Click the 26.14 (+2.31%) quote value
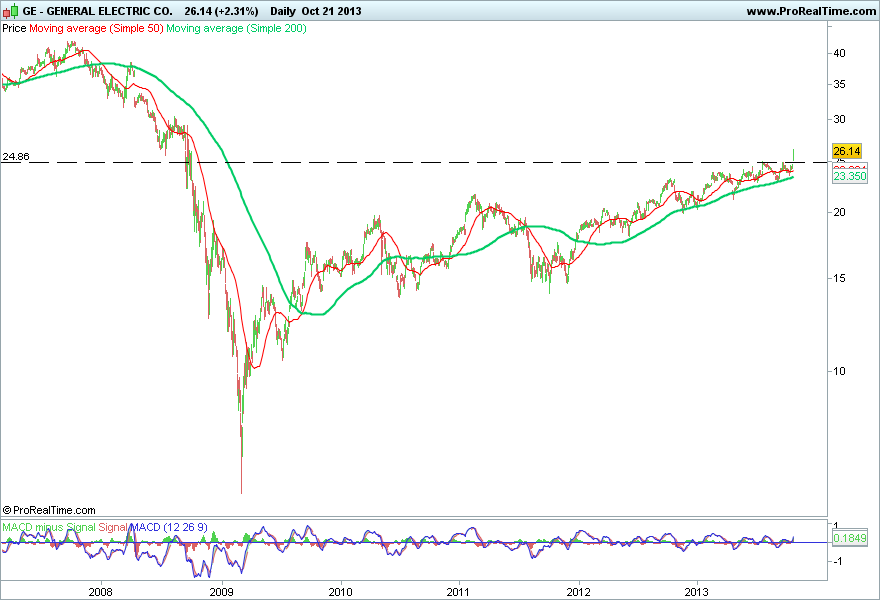This screenshot has height=600, width=880. [221, 11]
